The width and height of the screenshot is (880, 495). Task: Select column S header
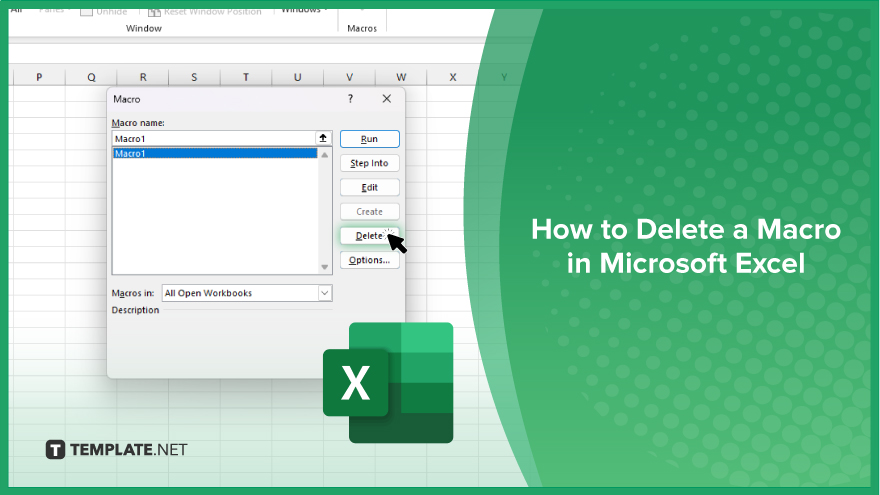(x=194, y=77)
